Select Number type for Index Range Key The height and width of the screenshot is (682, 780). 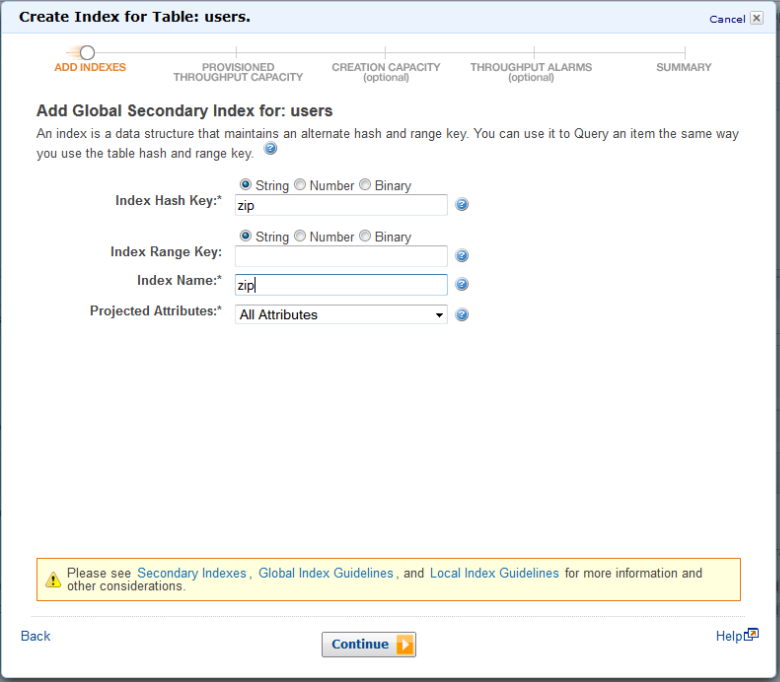pos(300,236)
